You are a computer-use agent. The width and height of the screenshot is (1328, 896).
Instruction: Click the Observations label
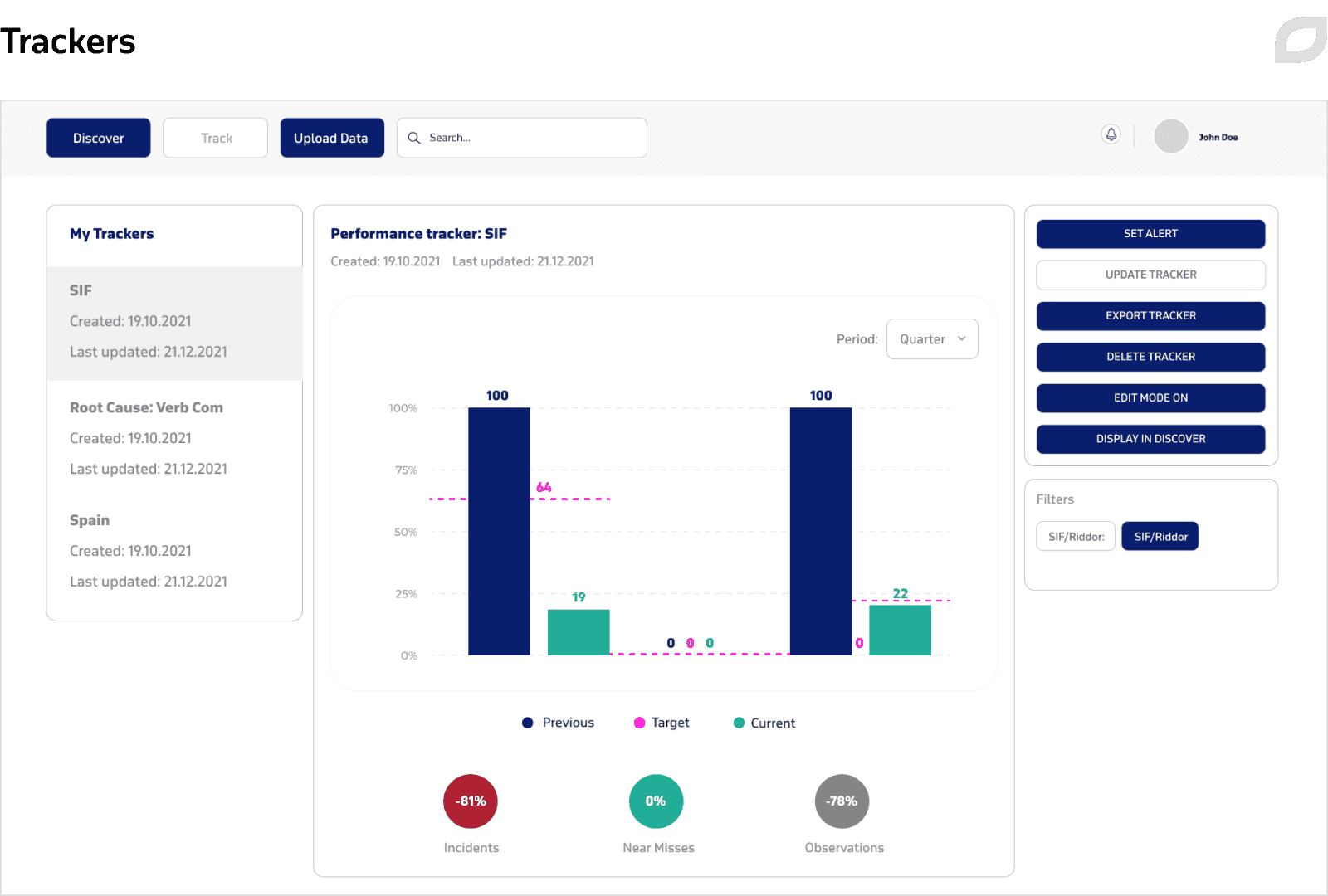click(844, 848)
